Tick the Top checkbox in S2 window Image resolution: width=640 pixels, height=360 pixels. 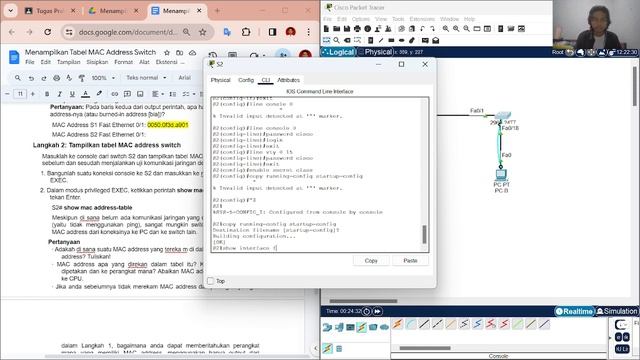tap(211, 281)
